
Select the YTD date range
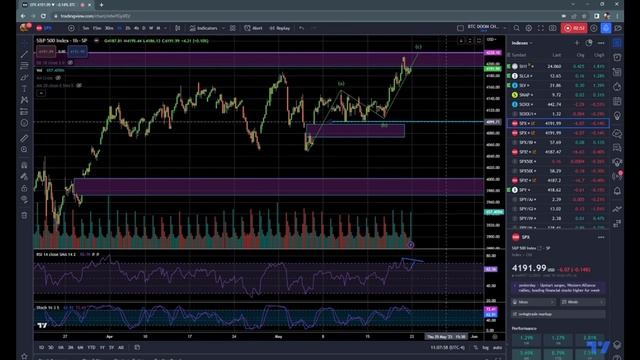[91, 347]
